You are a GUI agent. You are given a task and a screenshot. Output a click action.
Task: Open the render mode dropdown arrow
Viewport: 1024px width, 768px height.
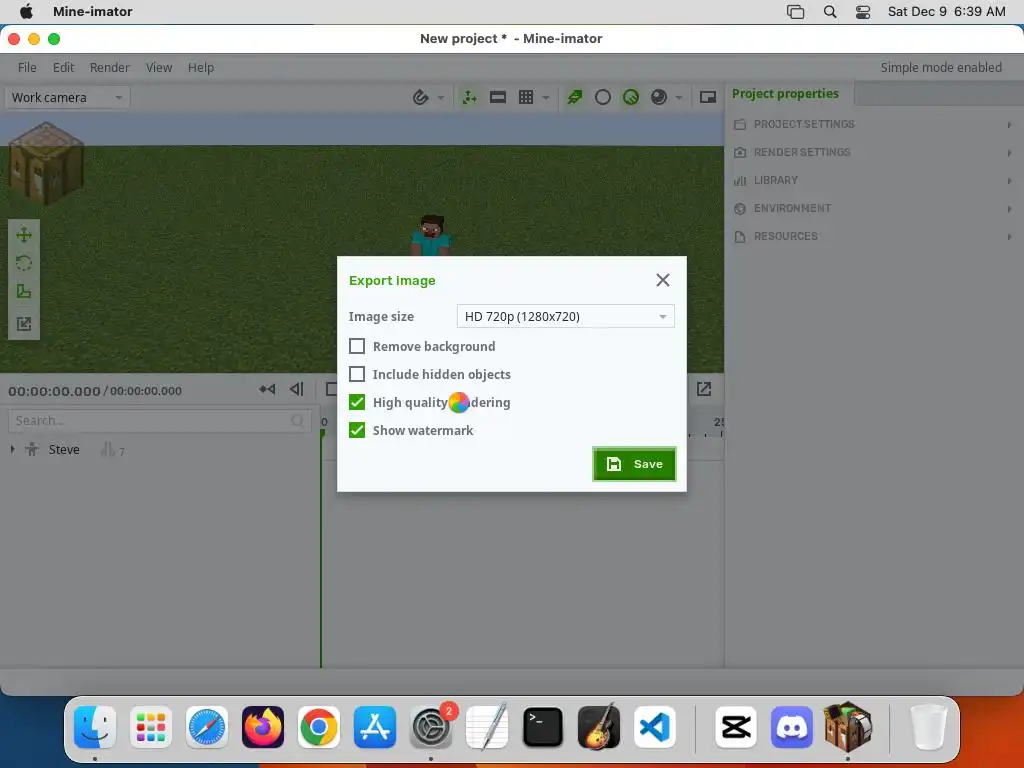click(x=679, y=97)
